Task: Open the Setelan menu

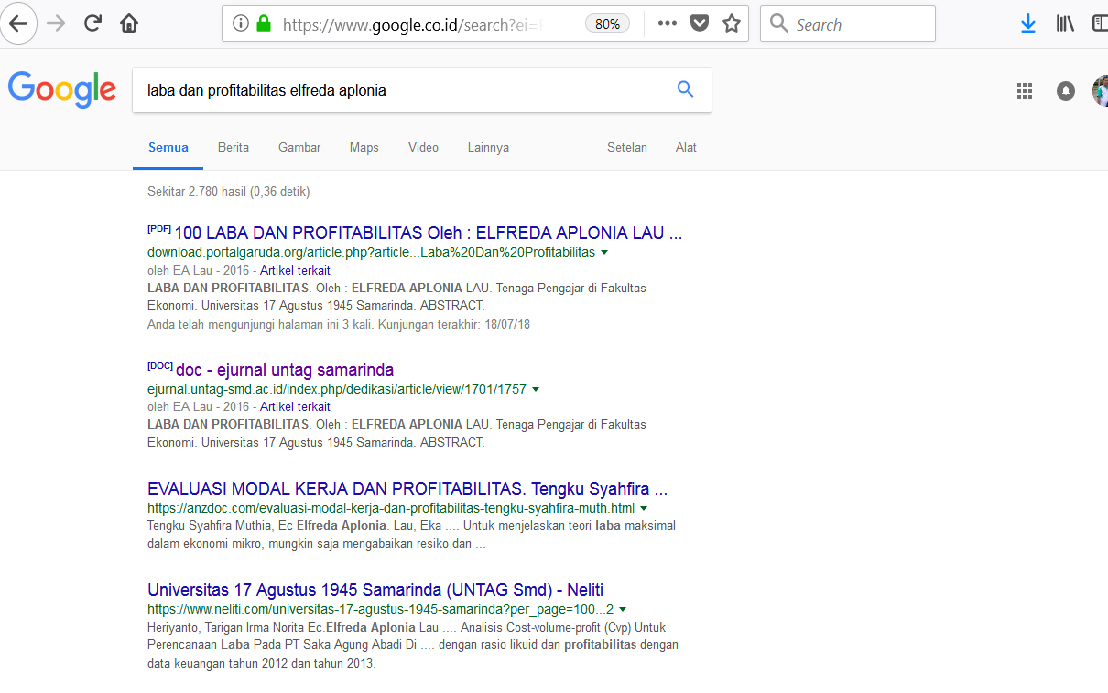Action: [x=626, y=148]
